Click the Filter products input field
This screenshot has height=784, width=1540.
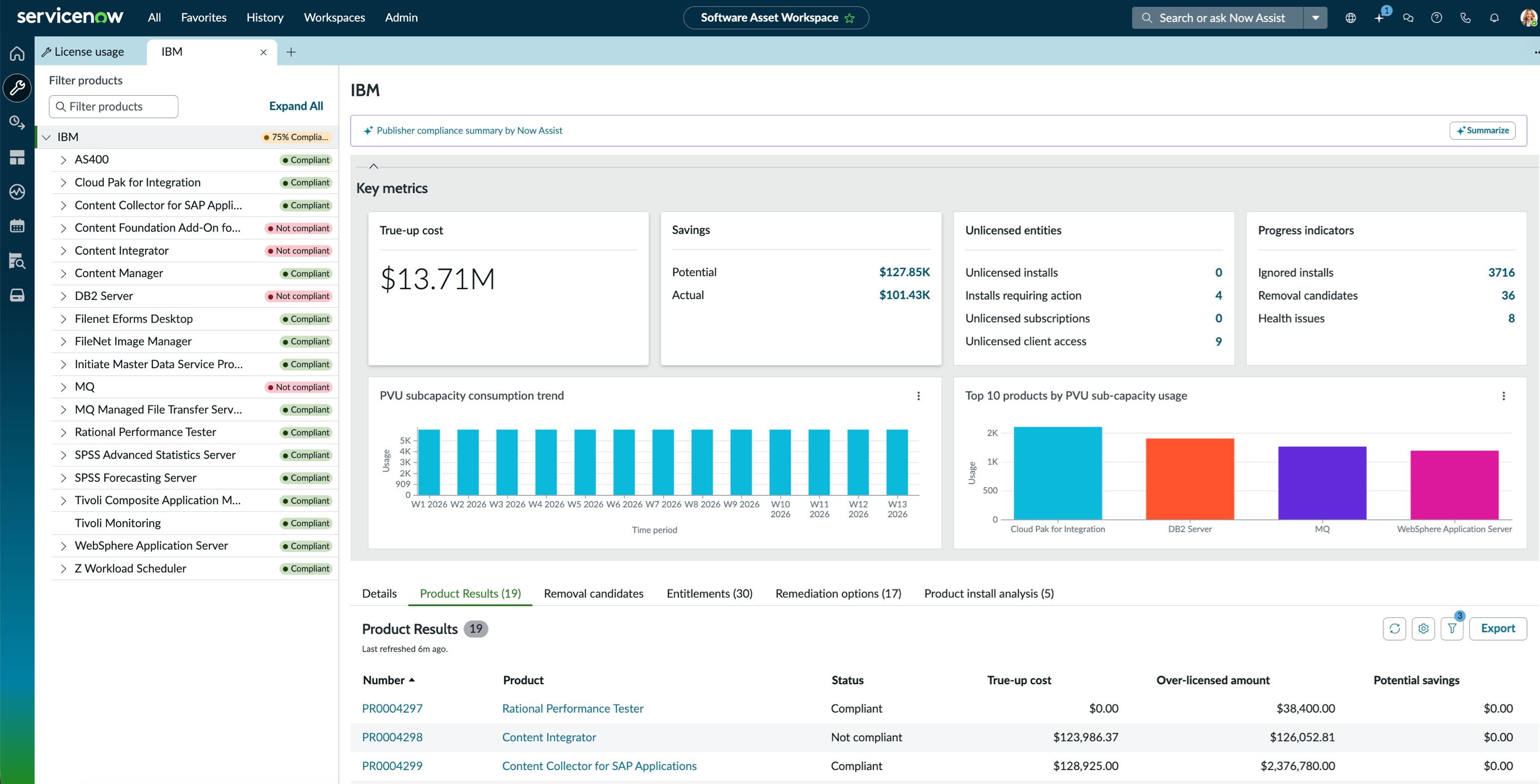pyautogui.click(x=114, y=106)
